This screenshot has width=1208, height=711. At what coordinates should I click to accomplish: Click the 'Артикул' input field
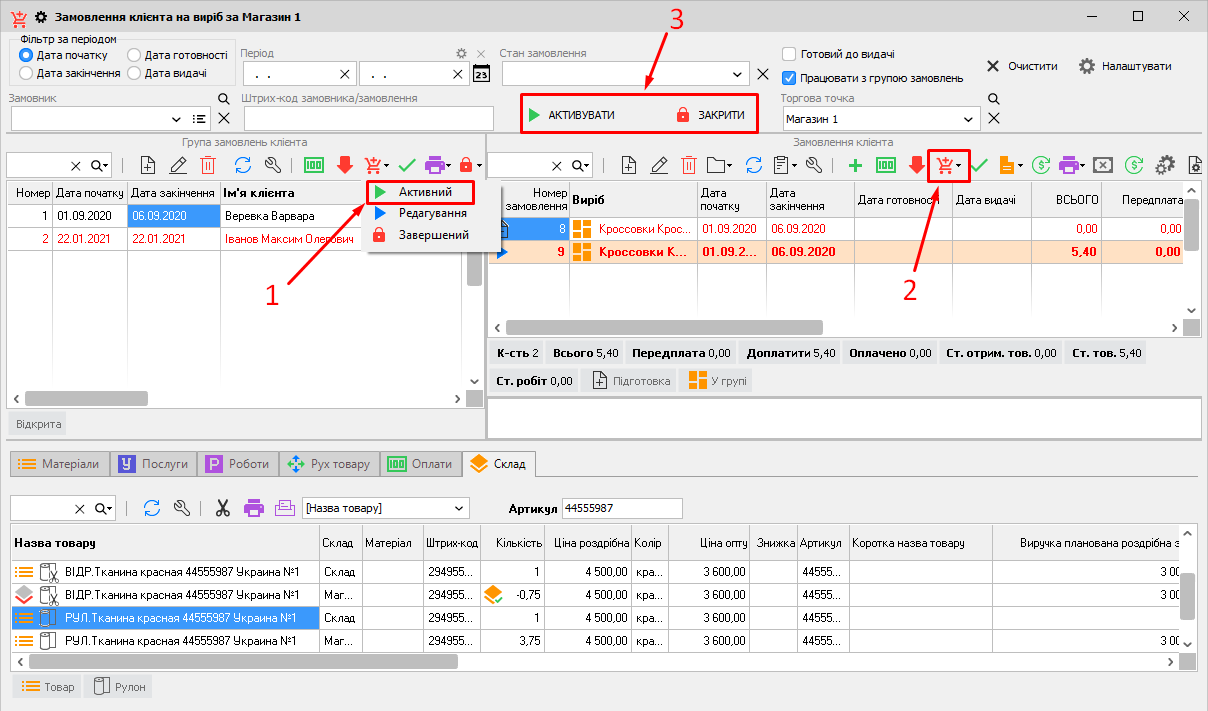click(621, 508)
